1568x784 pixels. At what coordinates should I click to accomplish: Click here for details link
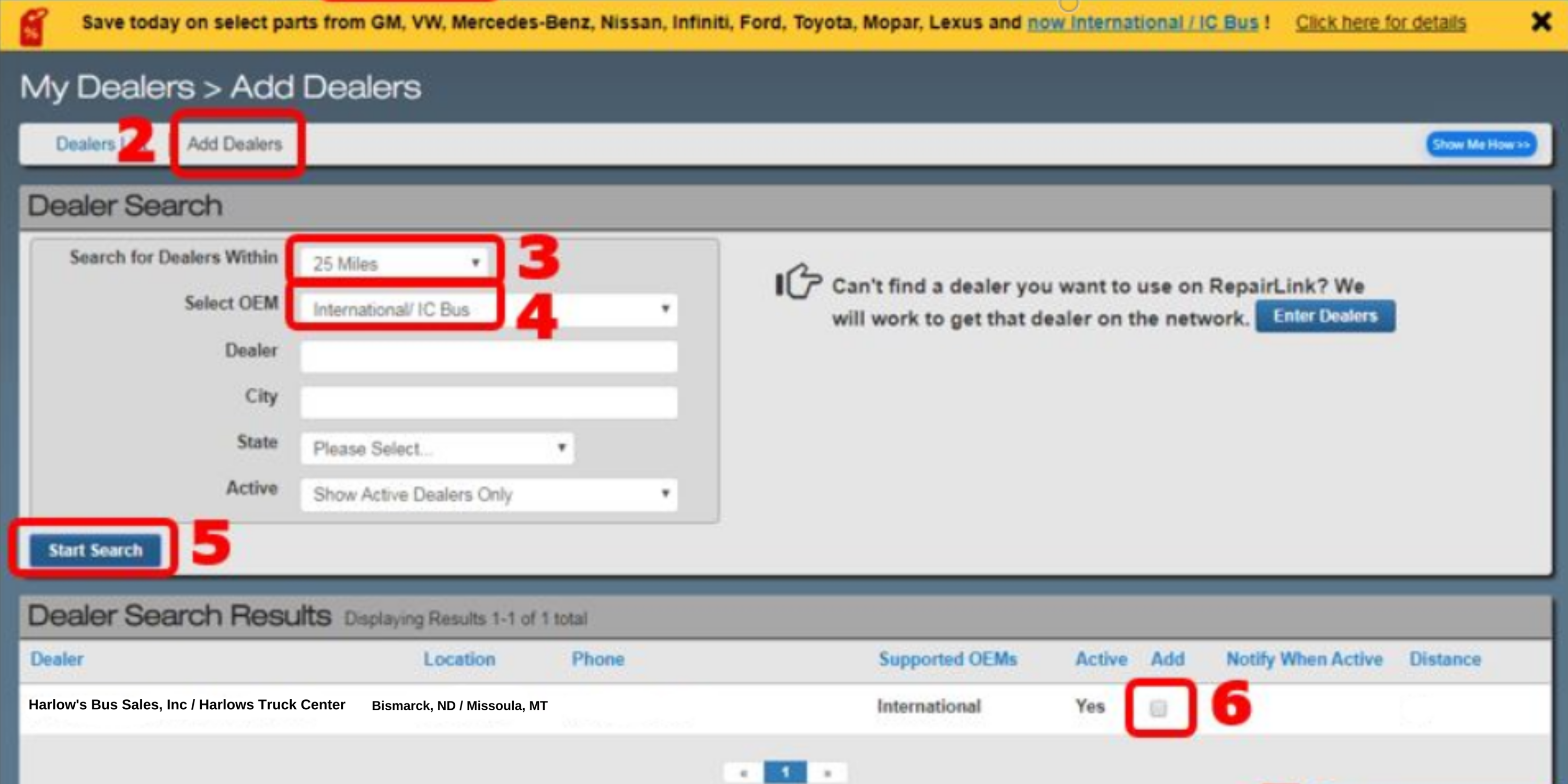click(x=1380, y=22)
